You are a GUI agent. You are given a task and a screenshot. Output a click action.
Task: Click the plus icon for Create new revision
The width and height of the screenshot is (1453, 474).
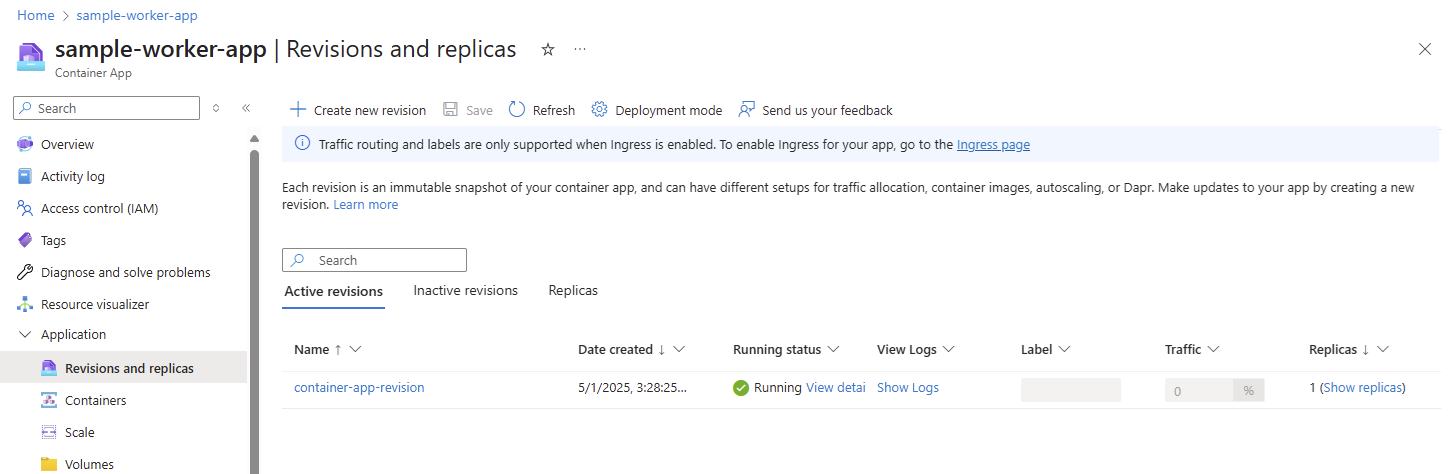[297, 110]
